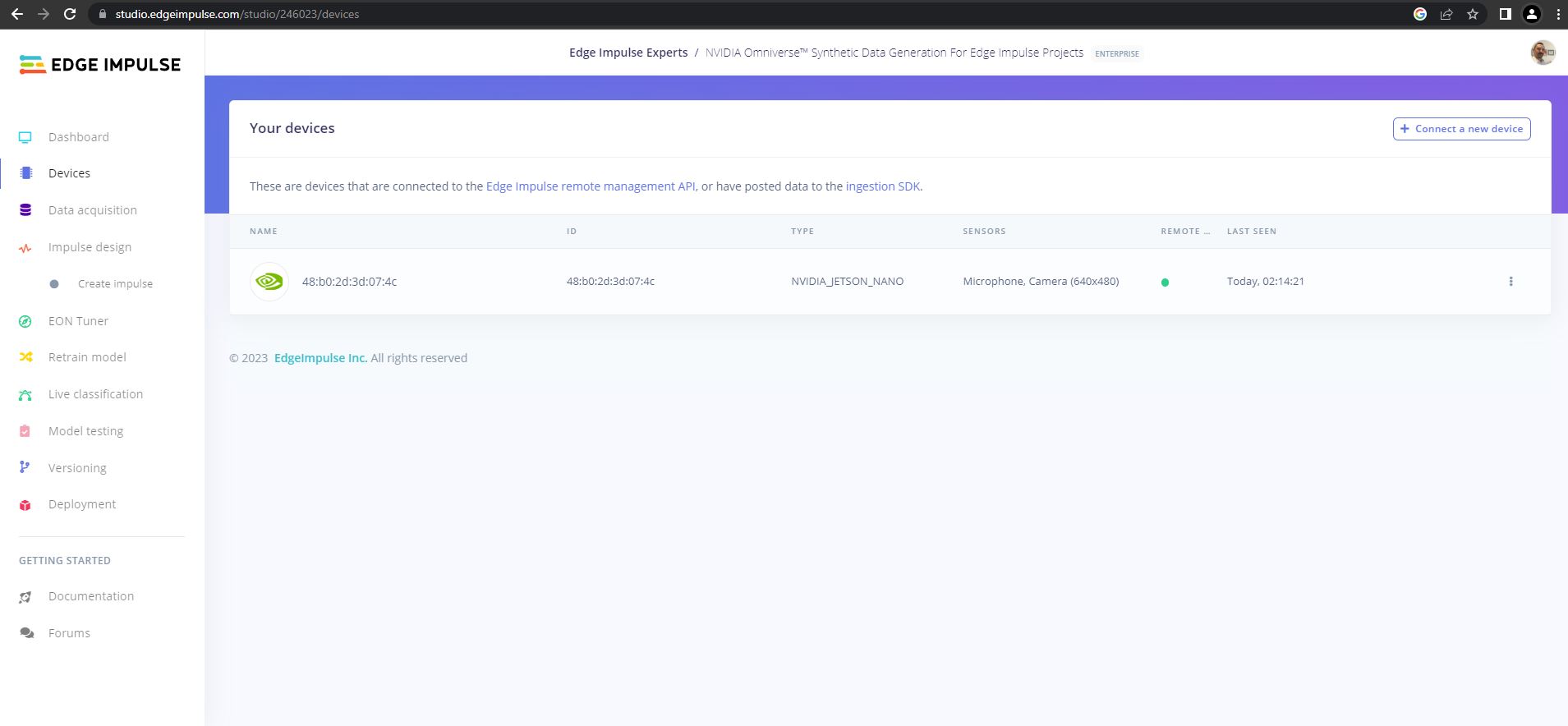This screenshot has width=1568, height=726.
Task: Open the EON Tuner compass icon
Action: pyautogui.click(x=25, y=322)
